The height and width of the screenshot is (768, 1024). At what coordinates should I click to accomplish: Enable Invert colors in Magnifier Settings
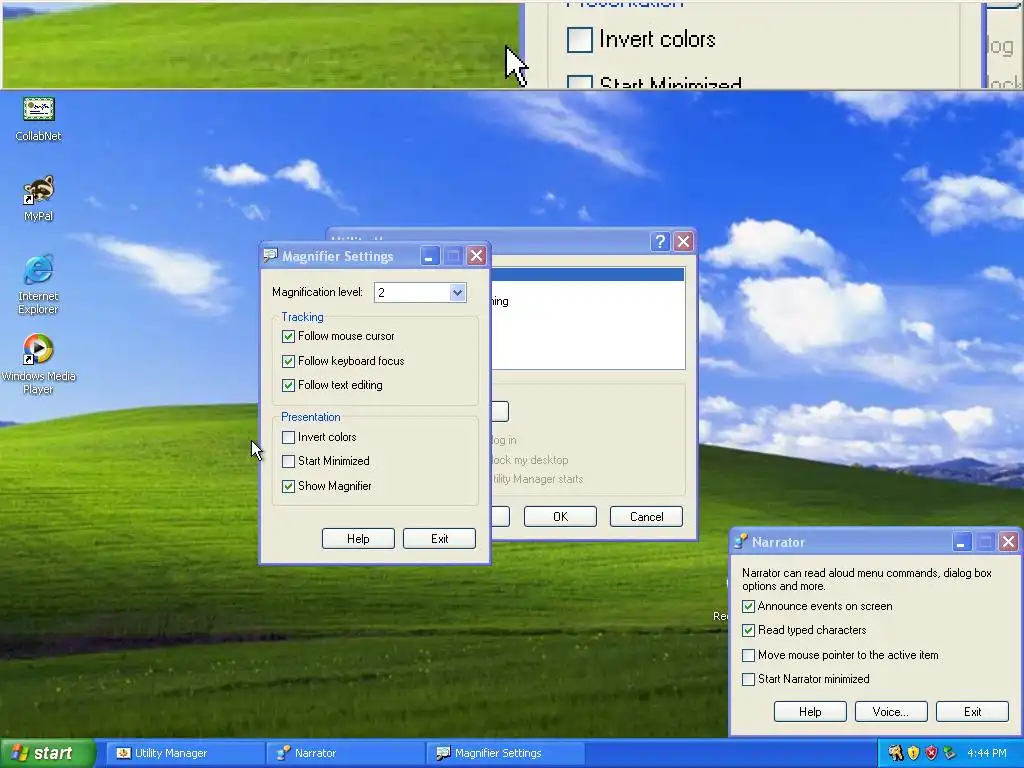[x=288, y=437]
